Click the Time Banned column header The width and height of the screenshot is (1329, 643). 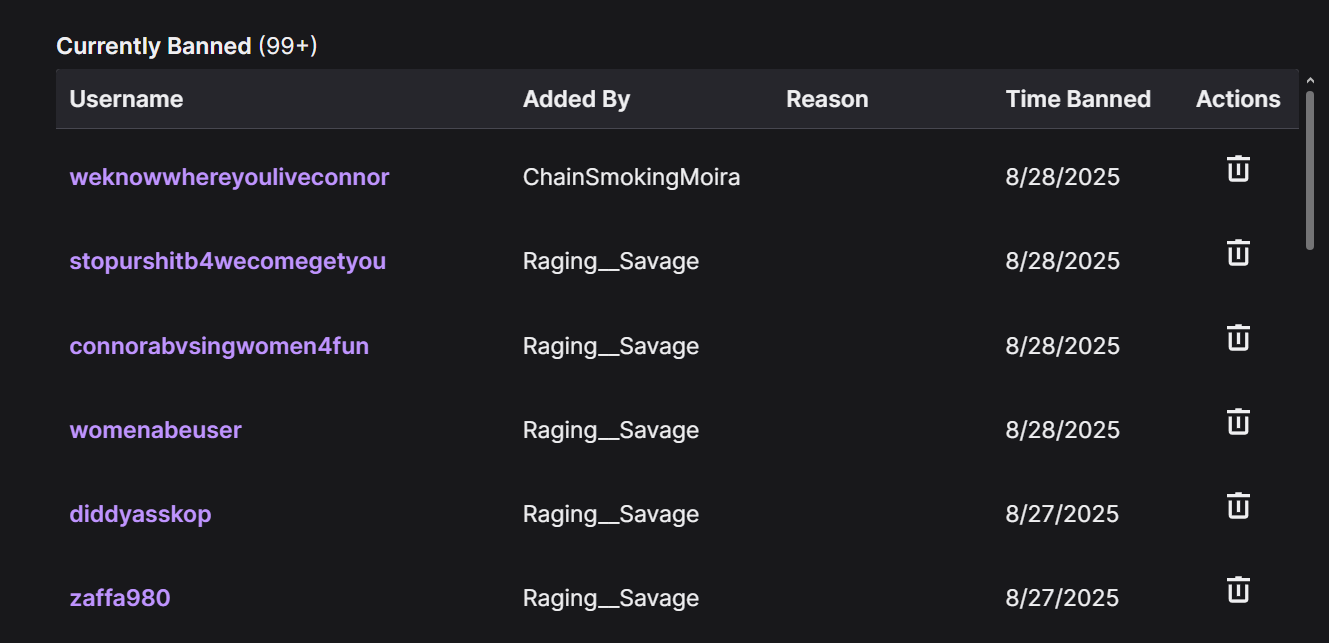[1078, 99]
